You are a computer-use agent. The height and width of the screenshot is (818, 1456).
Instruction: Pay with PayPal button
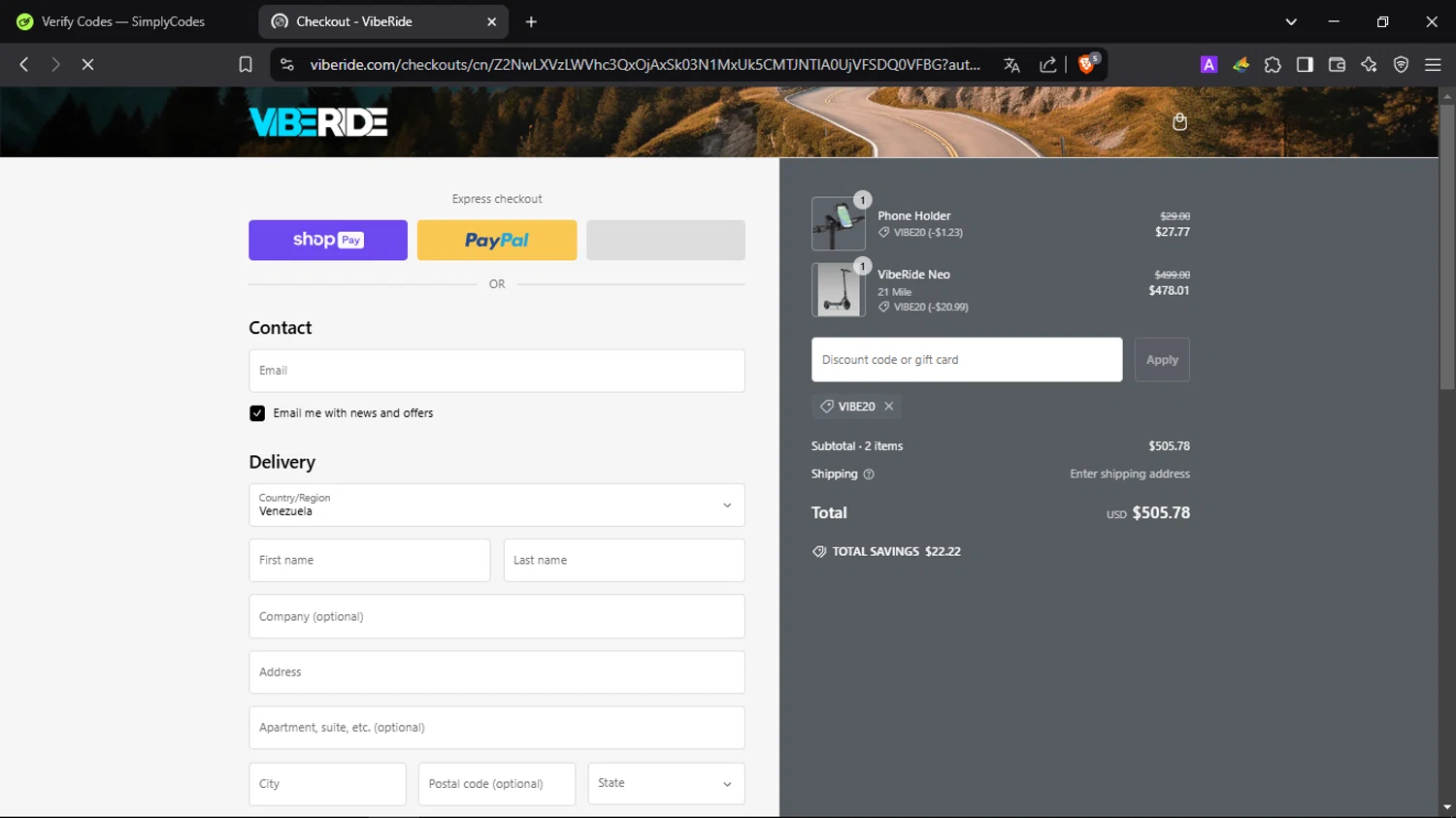[497, 240]
